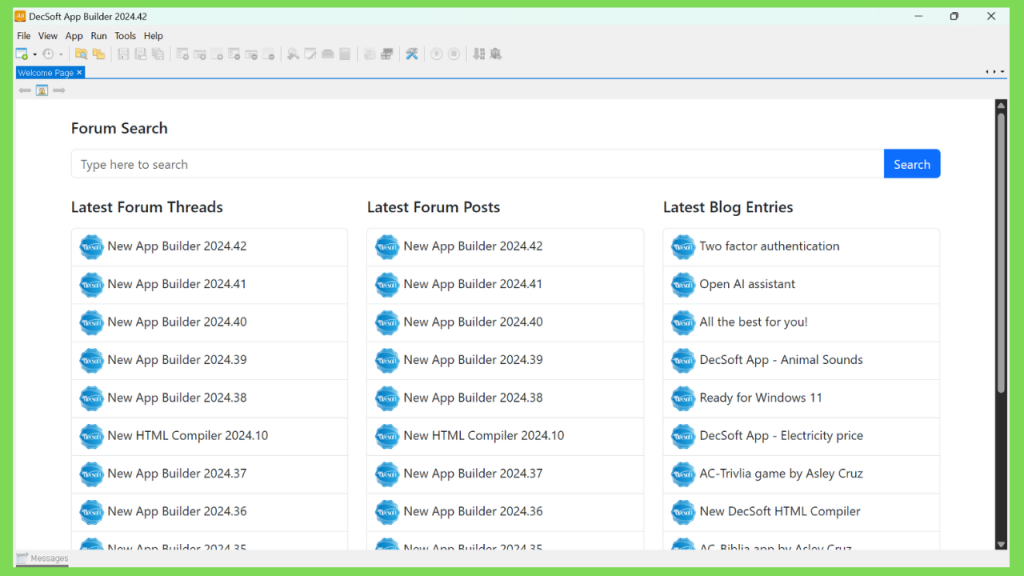Open blog entry DecSoft App - Electricity price
1024x576 pixels.
(x=781, y=436)
